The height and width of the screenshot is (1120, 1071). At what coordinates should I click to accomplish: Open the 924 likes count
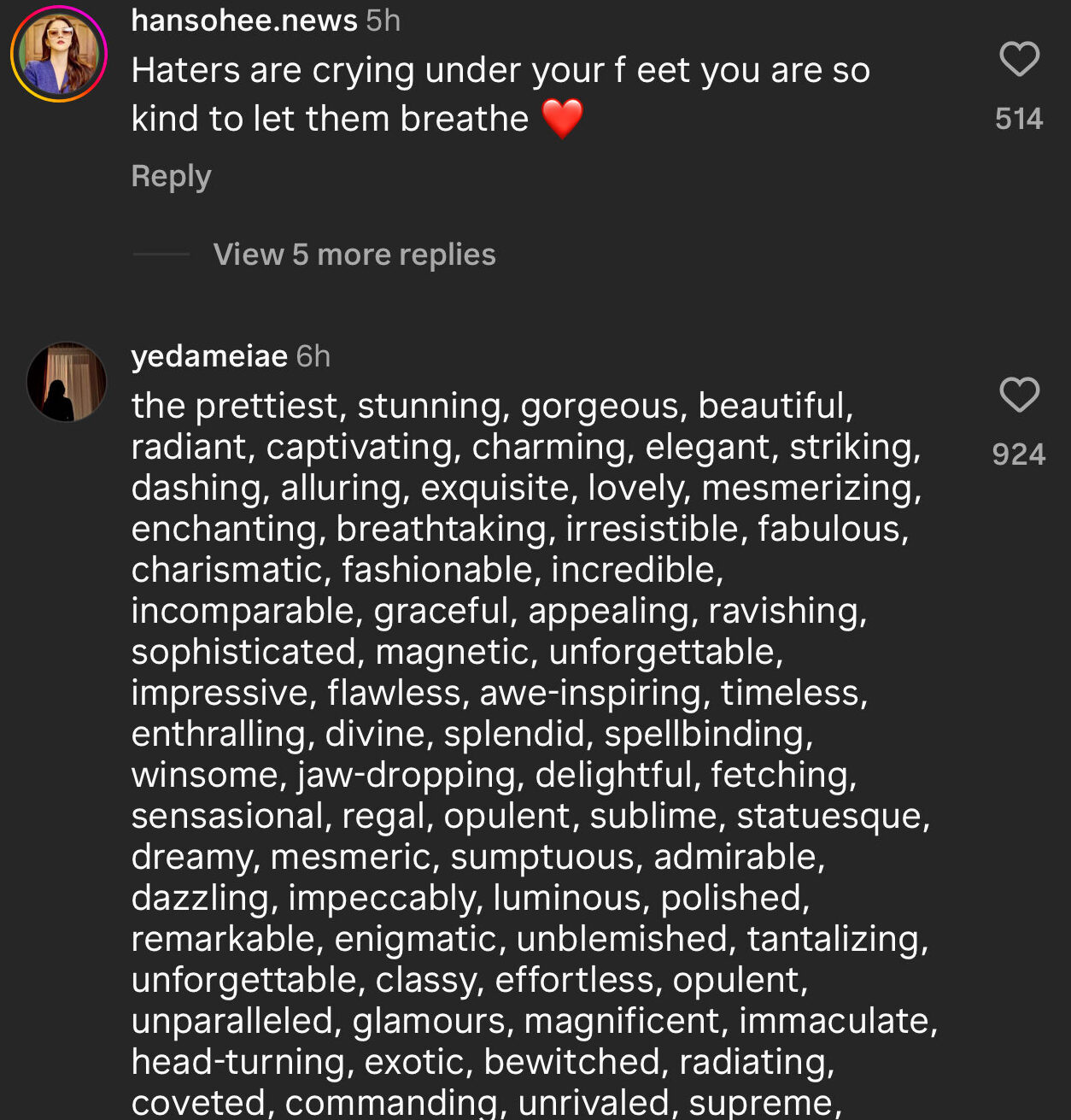click(x=1019, y=454)
